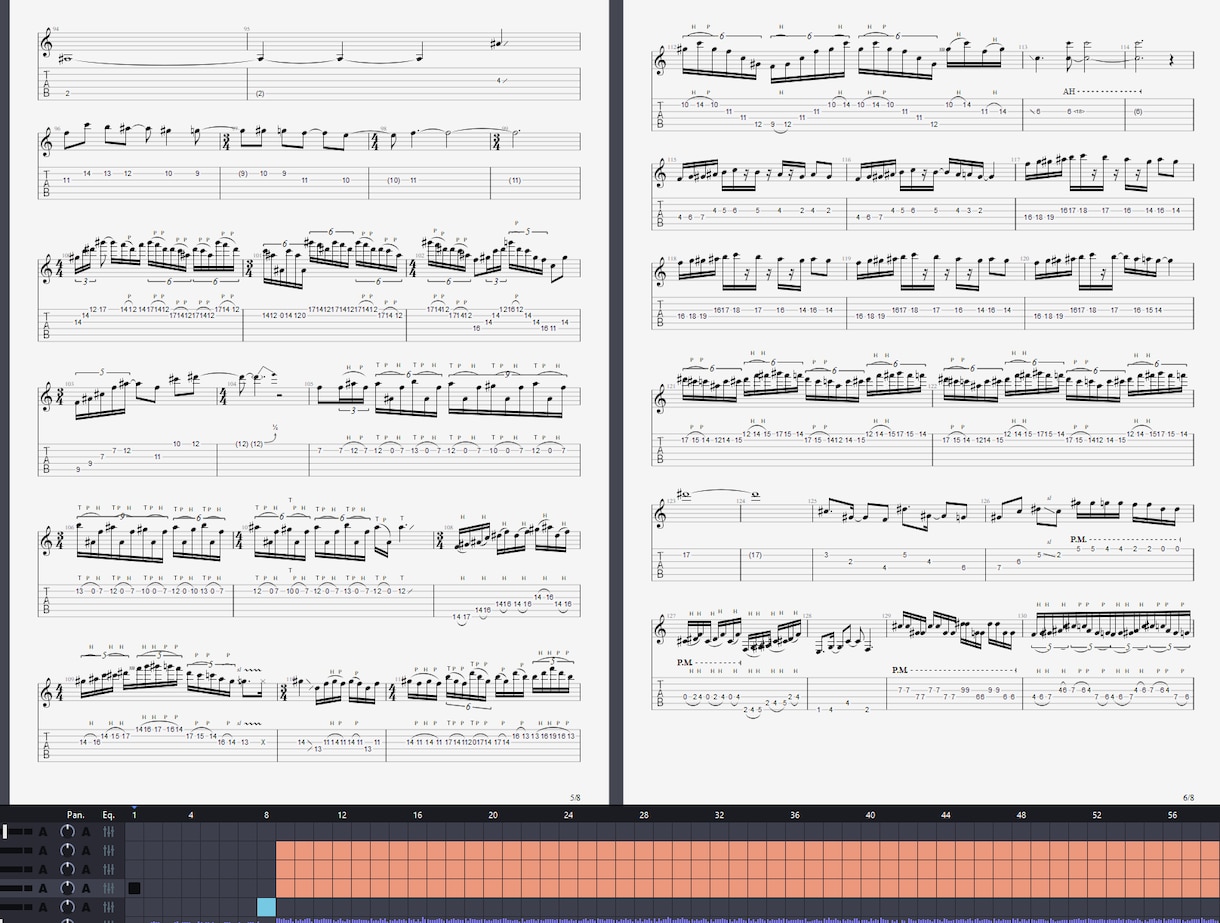Select the bar 40 cell in the fourth track

pyautogui.click(x=871, y=888)
